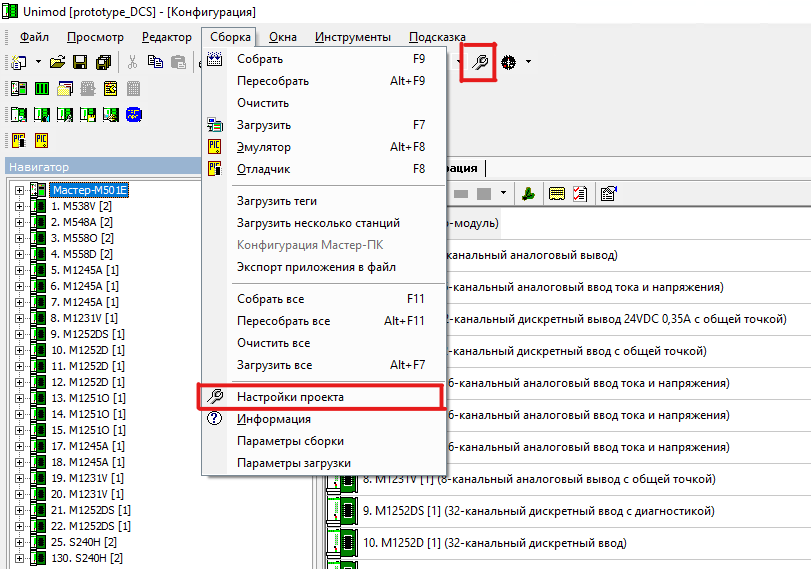Expand the 1. M538V [2] node
The image size is (811, 569).
pyautogui.click(x=19, y=206)
